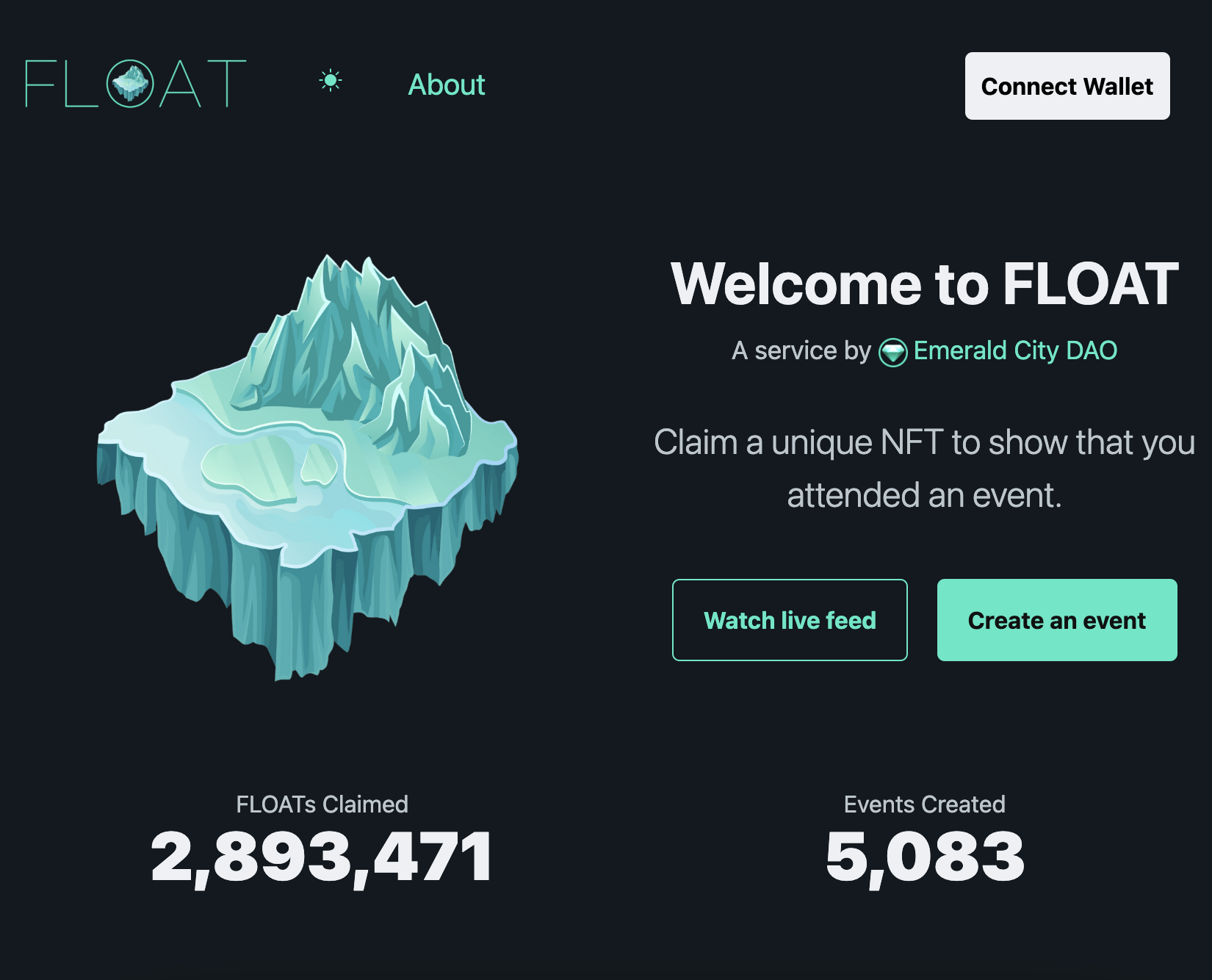The width and height of the screenshot is (1212, 980).
Task: Click Connect Wallet
Action: point(1067,87)
